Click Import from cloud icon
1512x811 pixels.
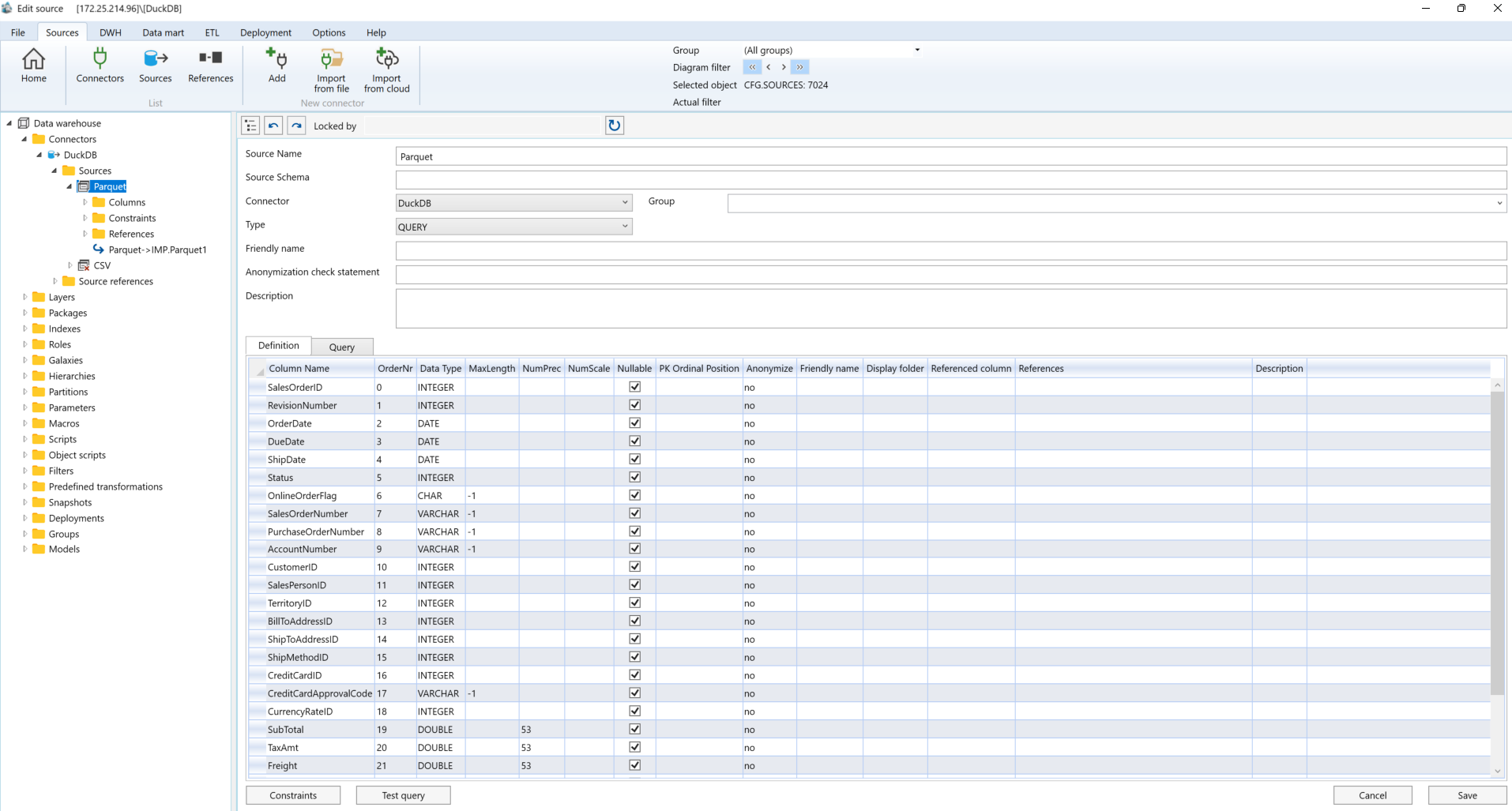tap(386, 69)
